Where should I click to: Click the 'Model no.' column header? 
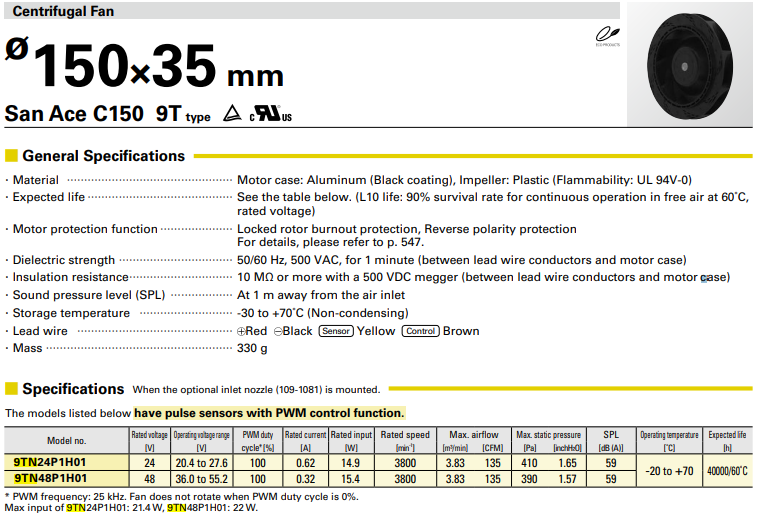tap(66, 441)
